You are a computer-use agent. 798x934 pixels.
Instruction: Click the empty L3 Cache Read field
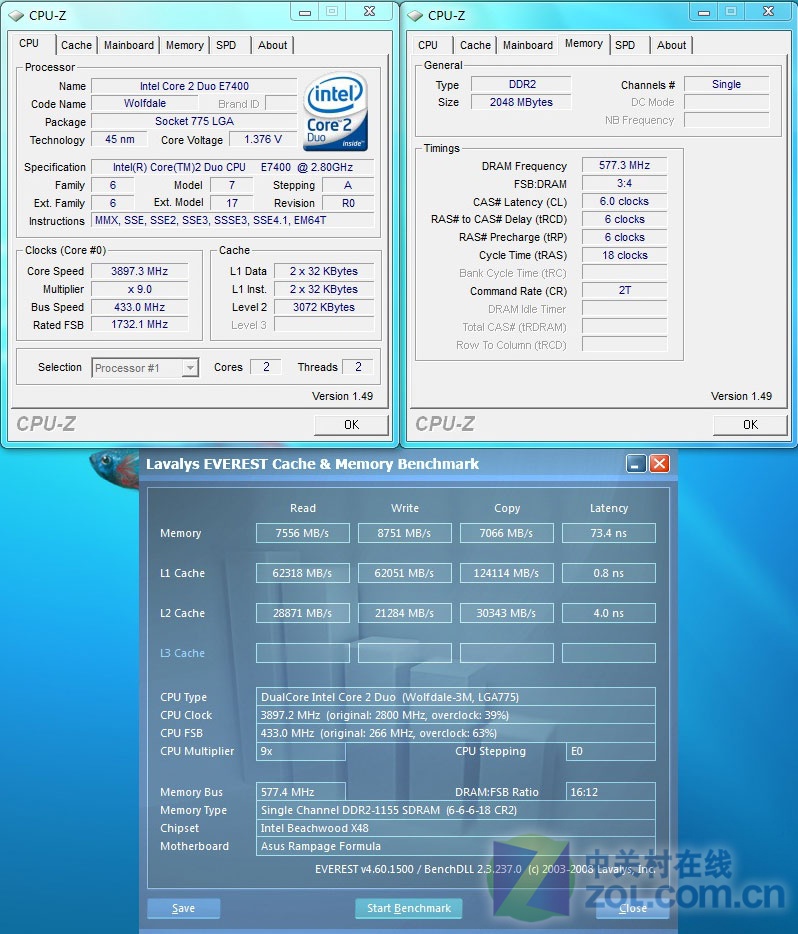[303, 653]
